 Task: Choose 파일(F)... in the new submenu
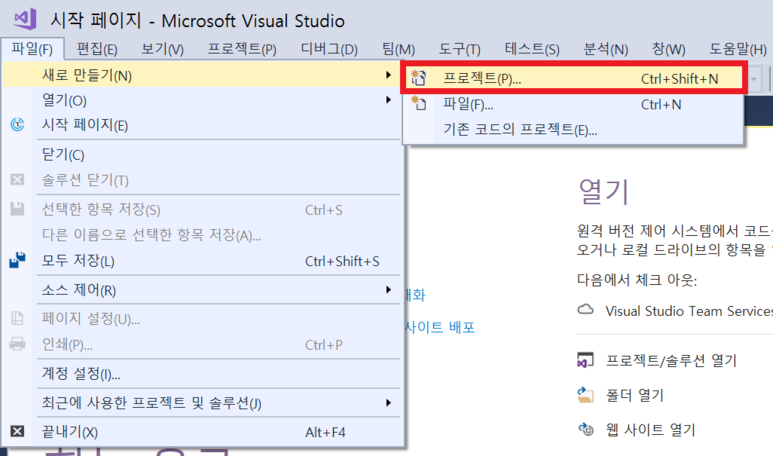pos(573,104)
